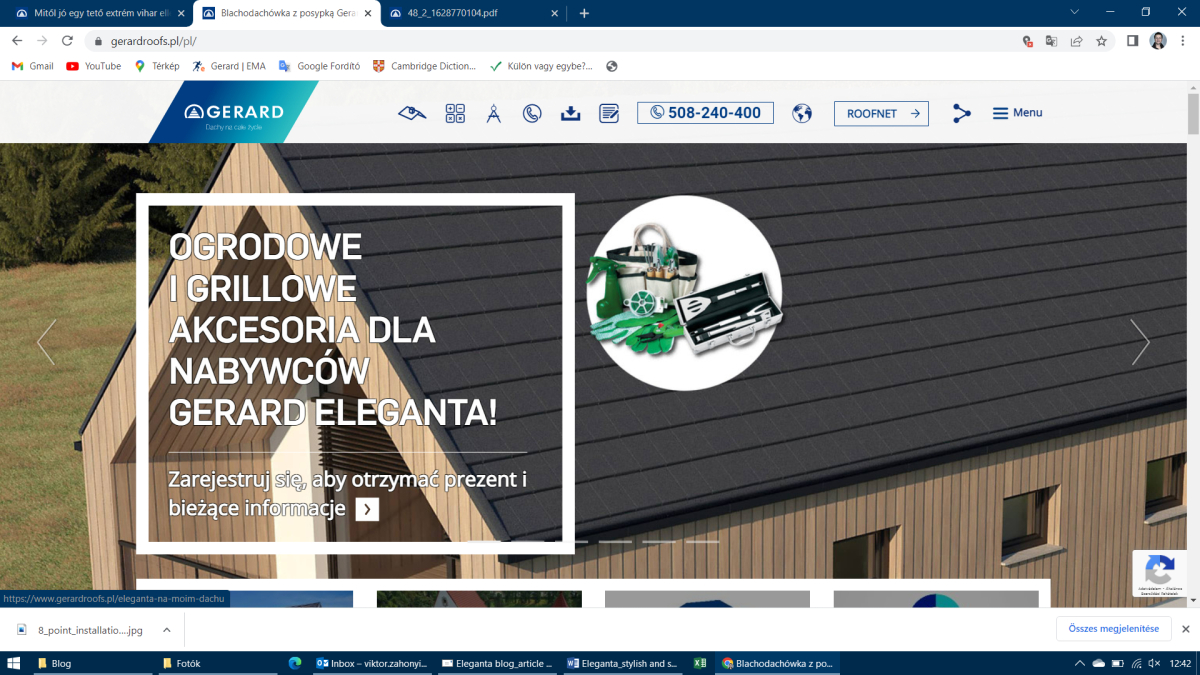Select the last carousel slide indicator dash

coord(702,541)
